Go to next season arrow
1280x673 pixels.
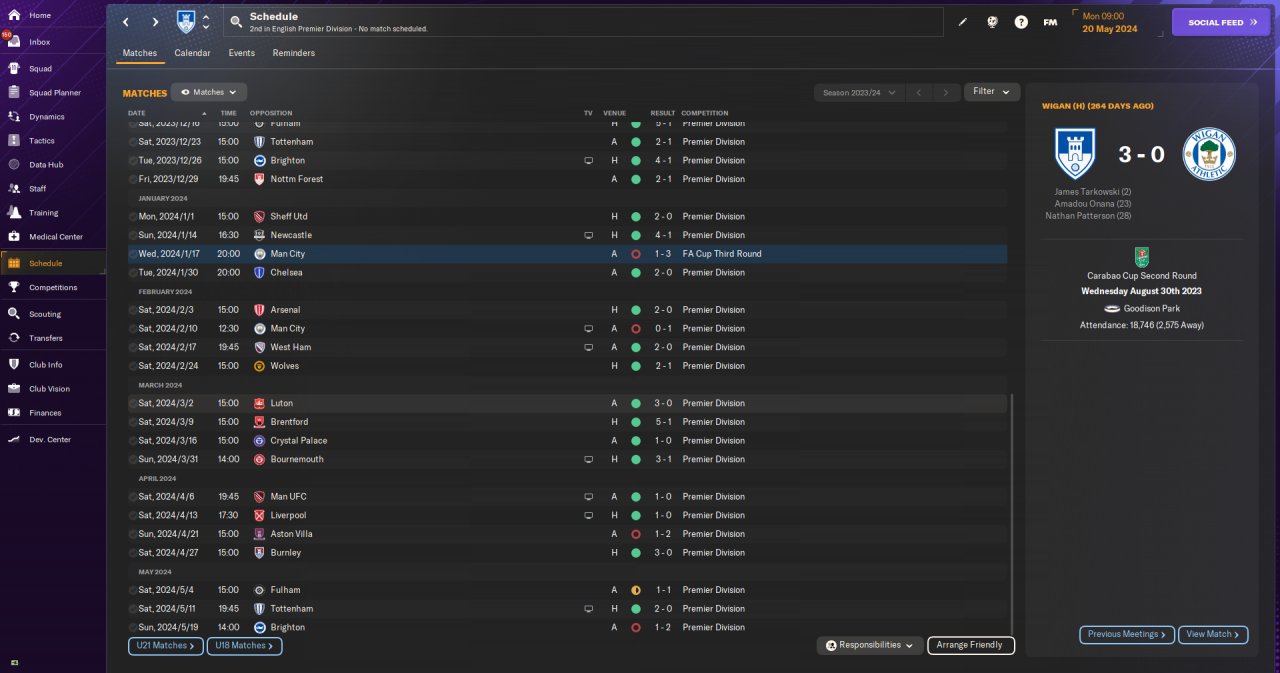(946, 92)
